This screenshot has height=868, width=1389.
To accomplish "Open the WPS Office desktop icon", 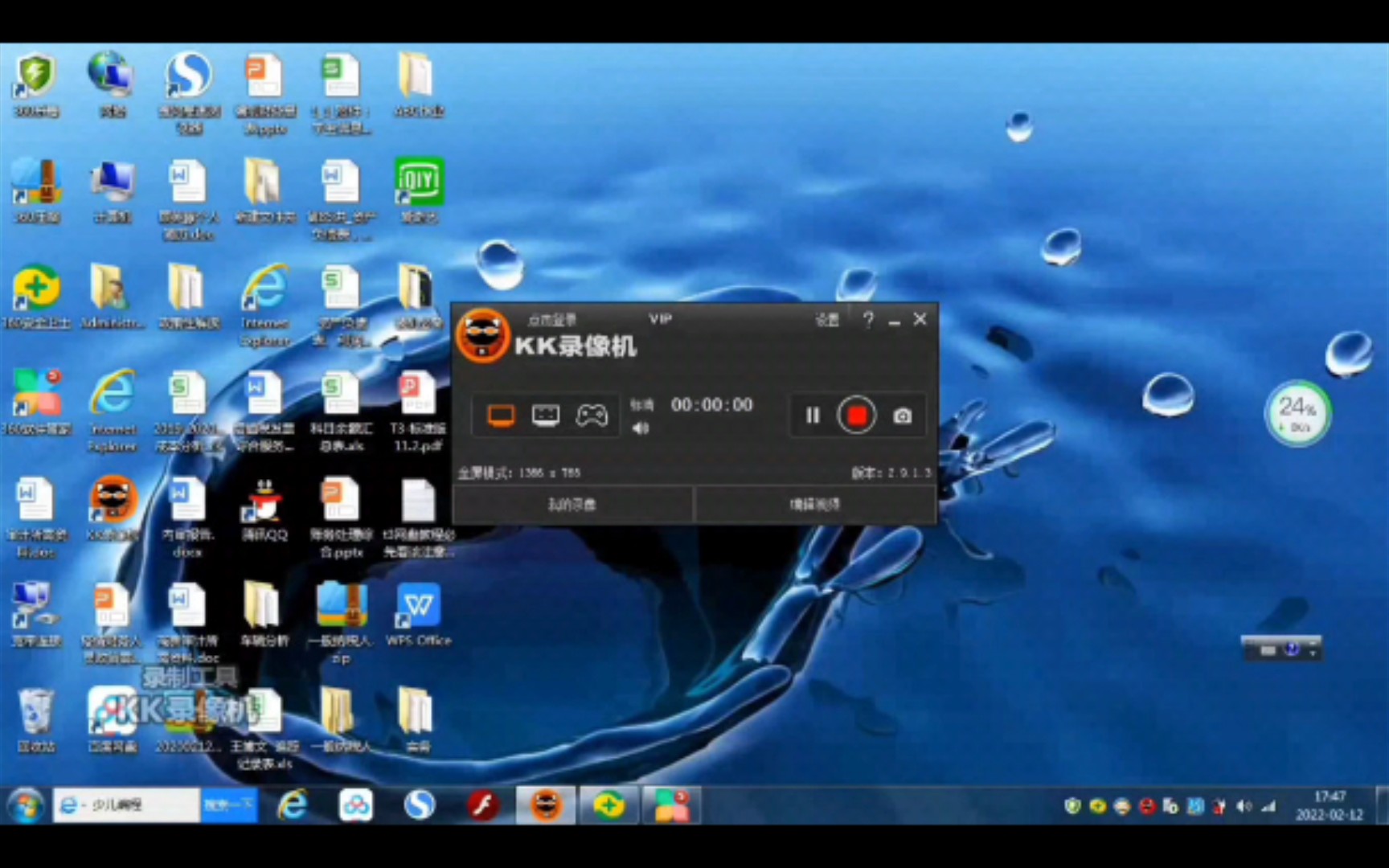I will click(419, 615).
